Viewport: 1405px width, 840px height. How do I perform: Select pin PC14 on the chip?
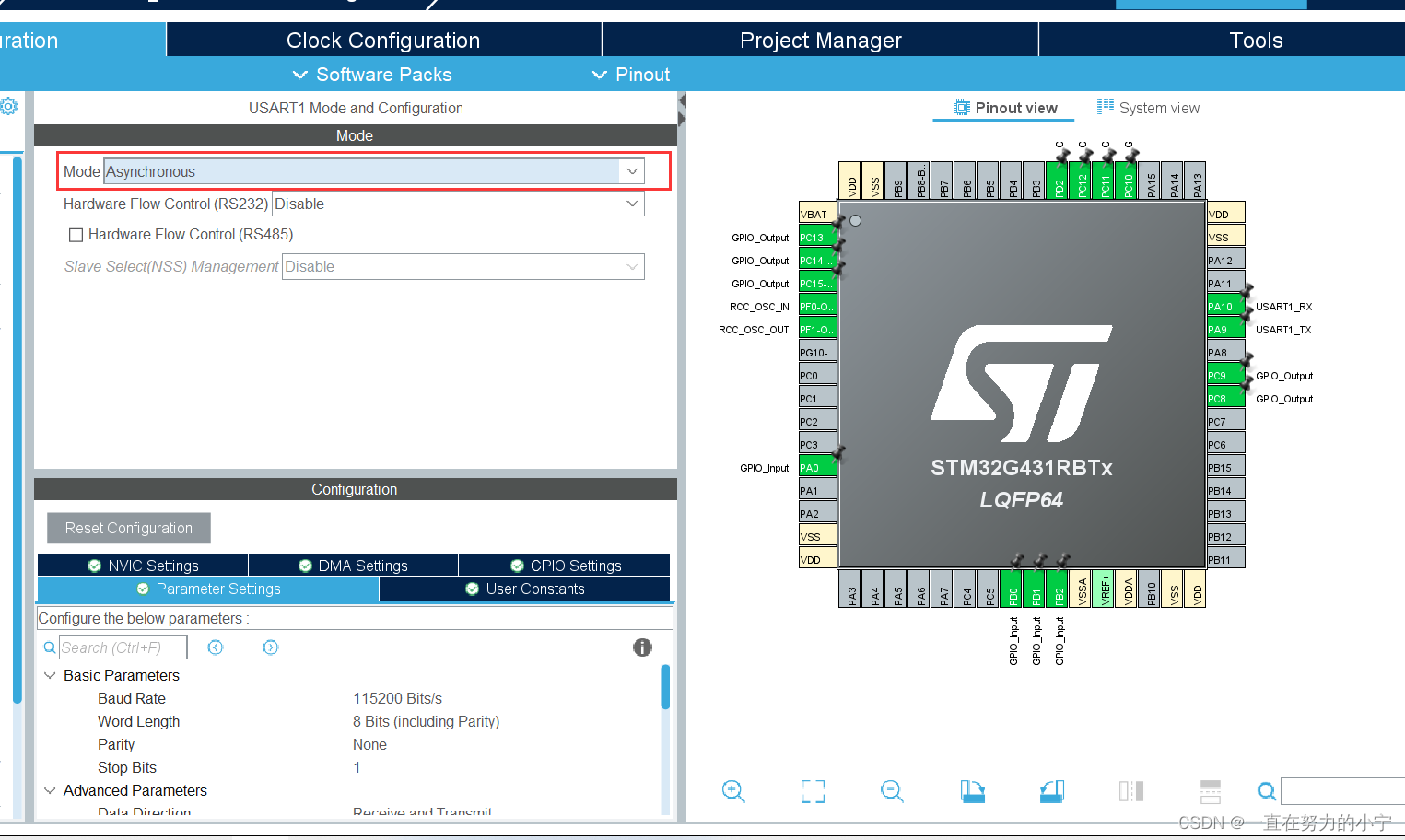click(x=817, y=260)
